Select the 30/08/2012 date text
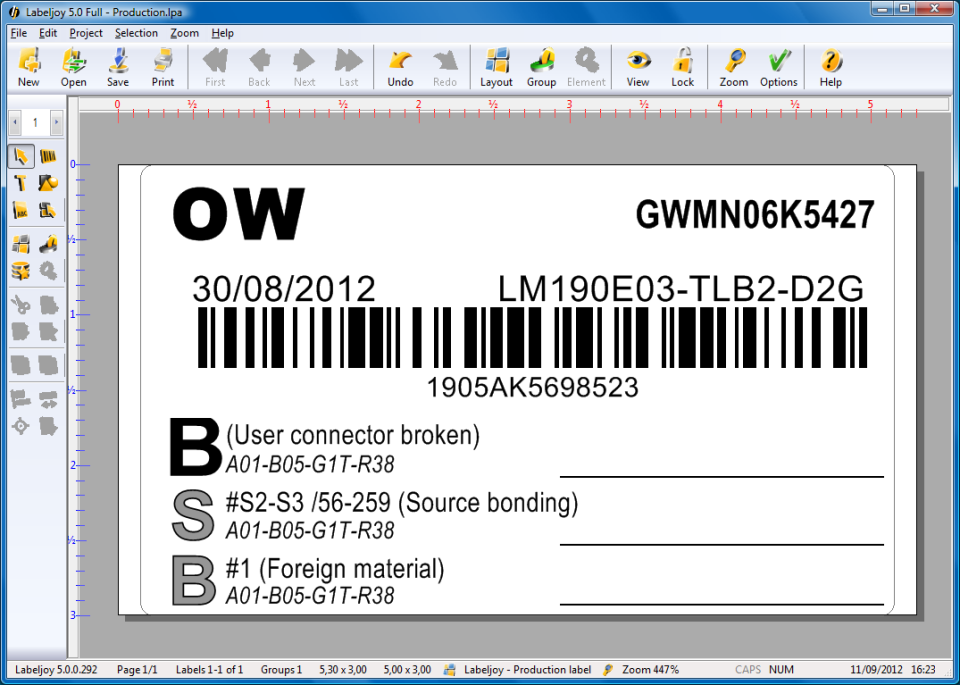Viewport: 960px width, 685px height. point(283,288)
